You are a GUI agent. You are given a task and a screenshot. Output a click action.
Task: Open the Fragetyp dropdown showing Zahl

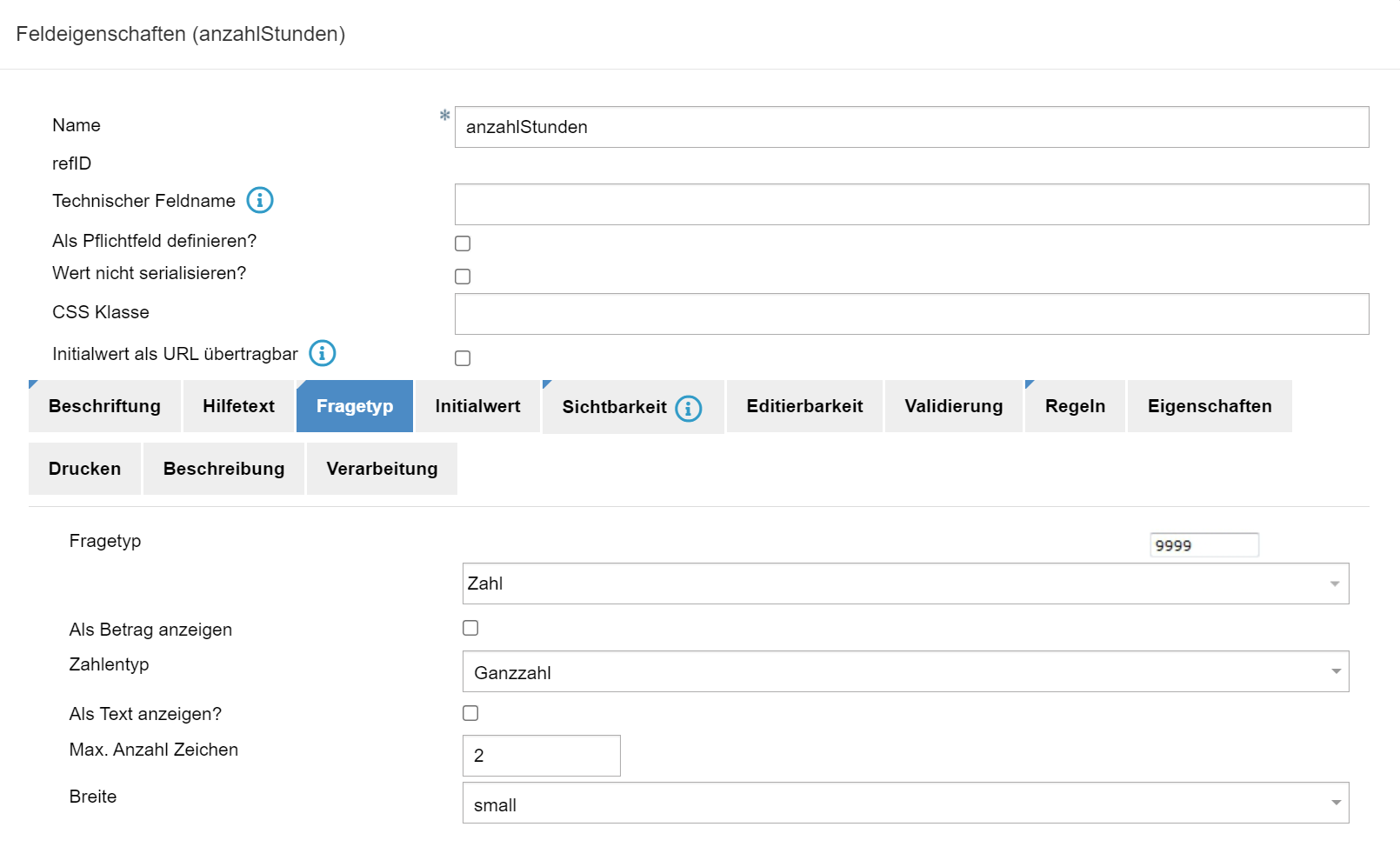(904, 584)
